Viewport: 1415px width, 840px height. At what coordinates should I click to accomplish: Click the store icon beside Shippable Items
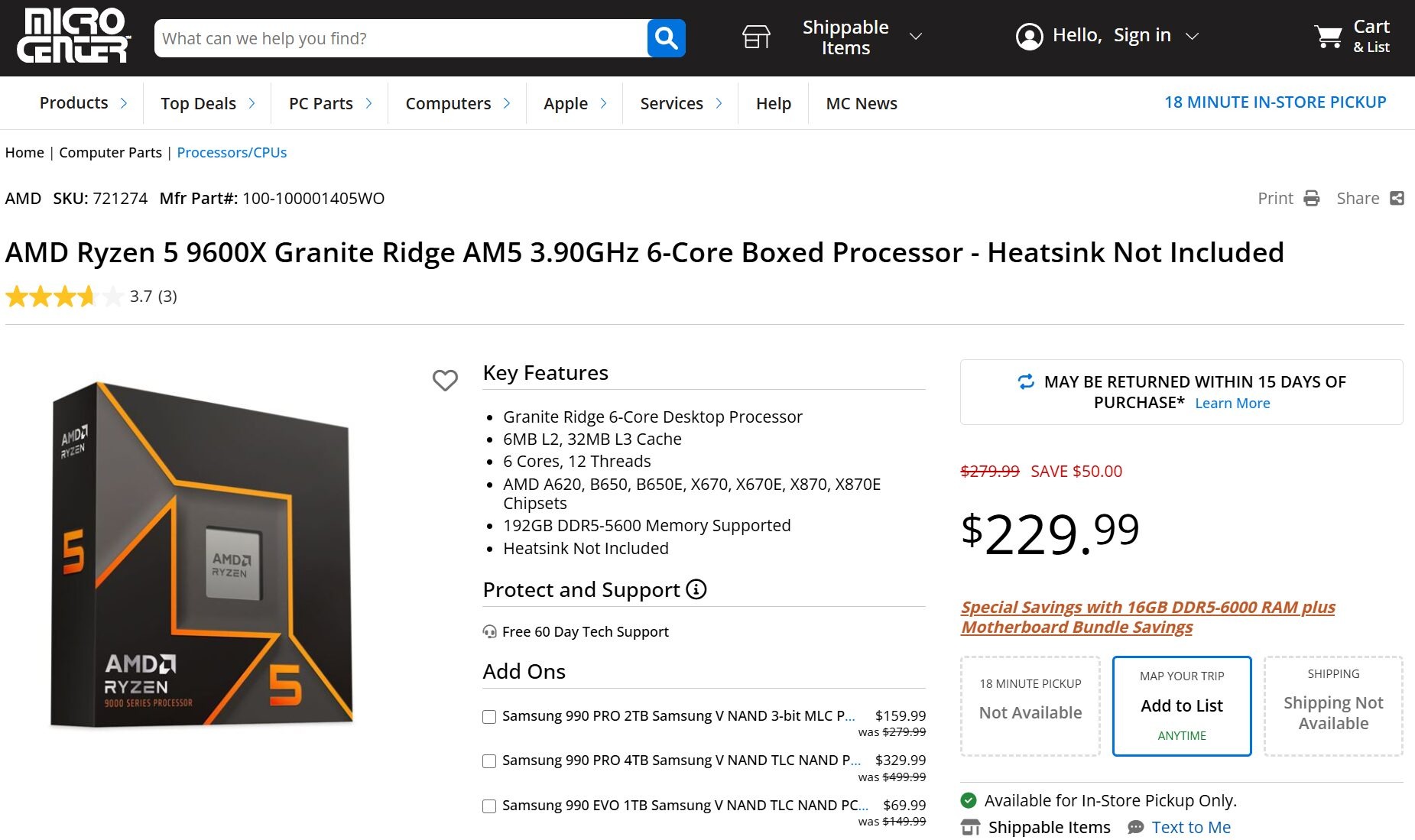(x=756, y=37)
